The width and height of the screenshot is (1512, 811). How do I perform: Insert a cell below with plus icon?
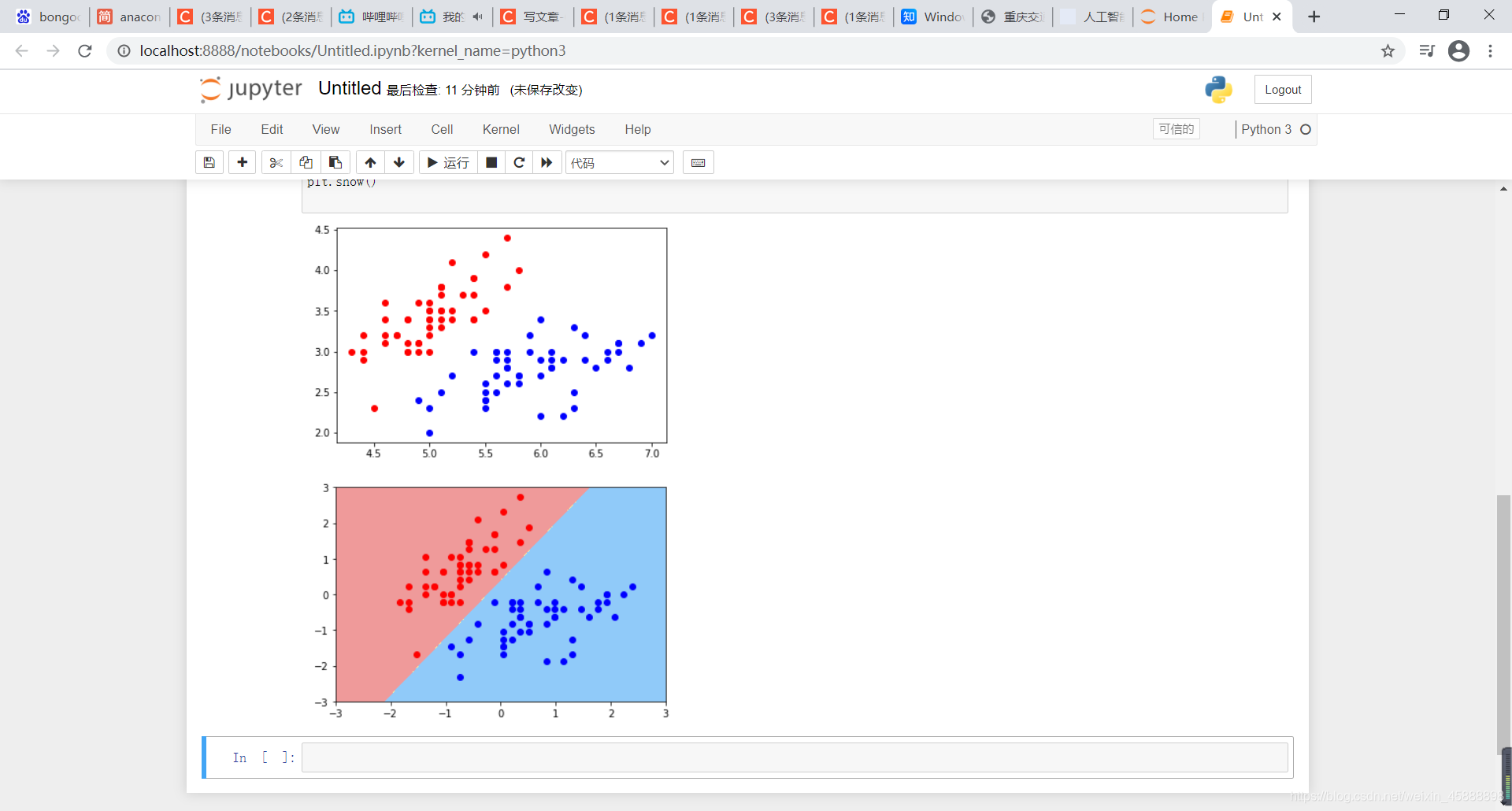pyautogui.click(x=243, y=162)
